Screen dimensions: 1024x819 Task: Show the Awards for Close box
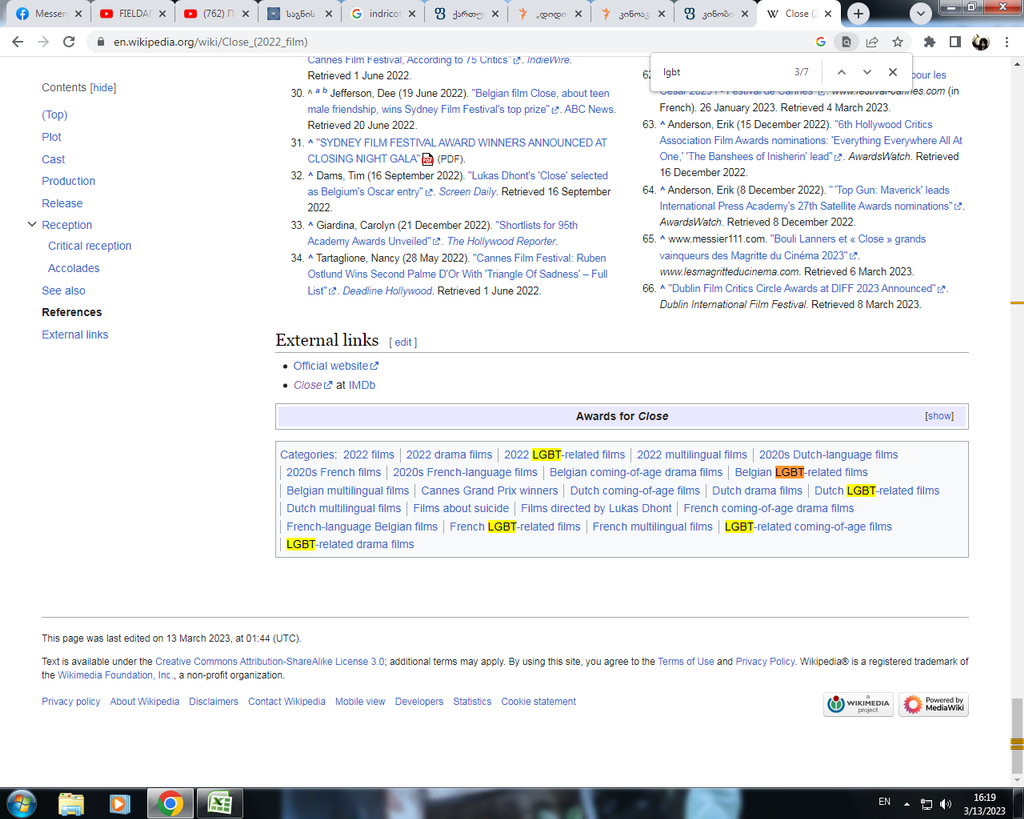(x=939, y=416)
